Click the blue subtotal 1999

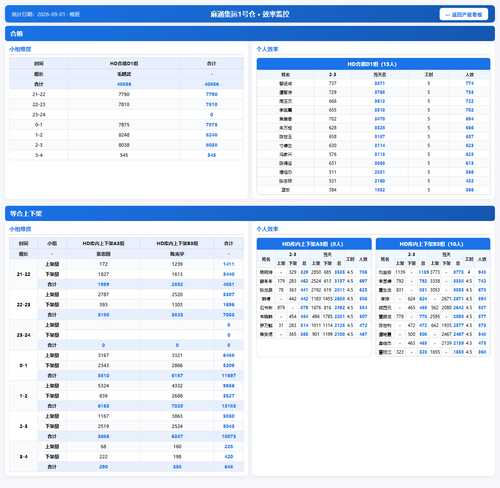click(103, 284)
